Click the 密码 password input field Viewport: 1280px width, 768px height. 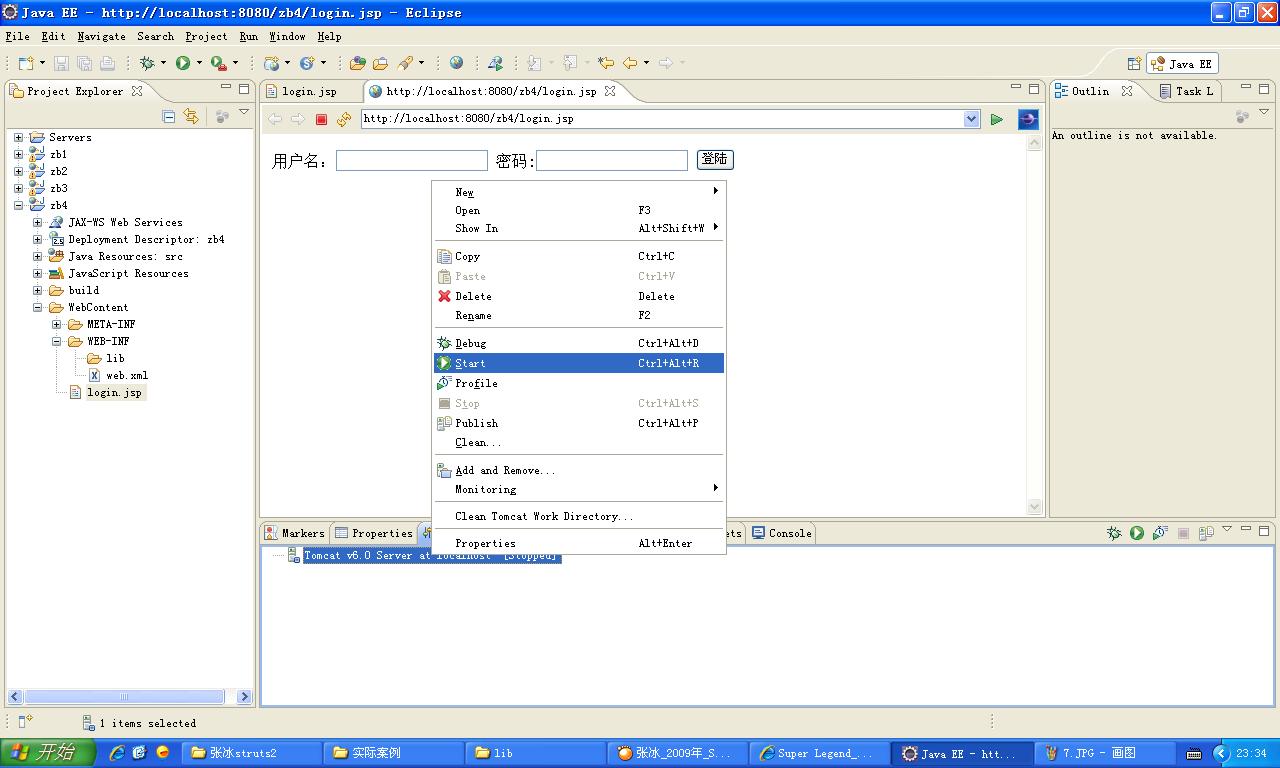coord(612,160)
